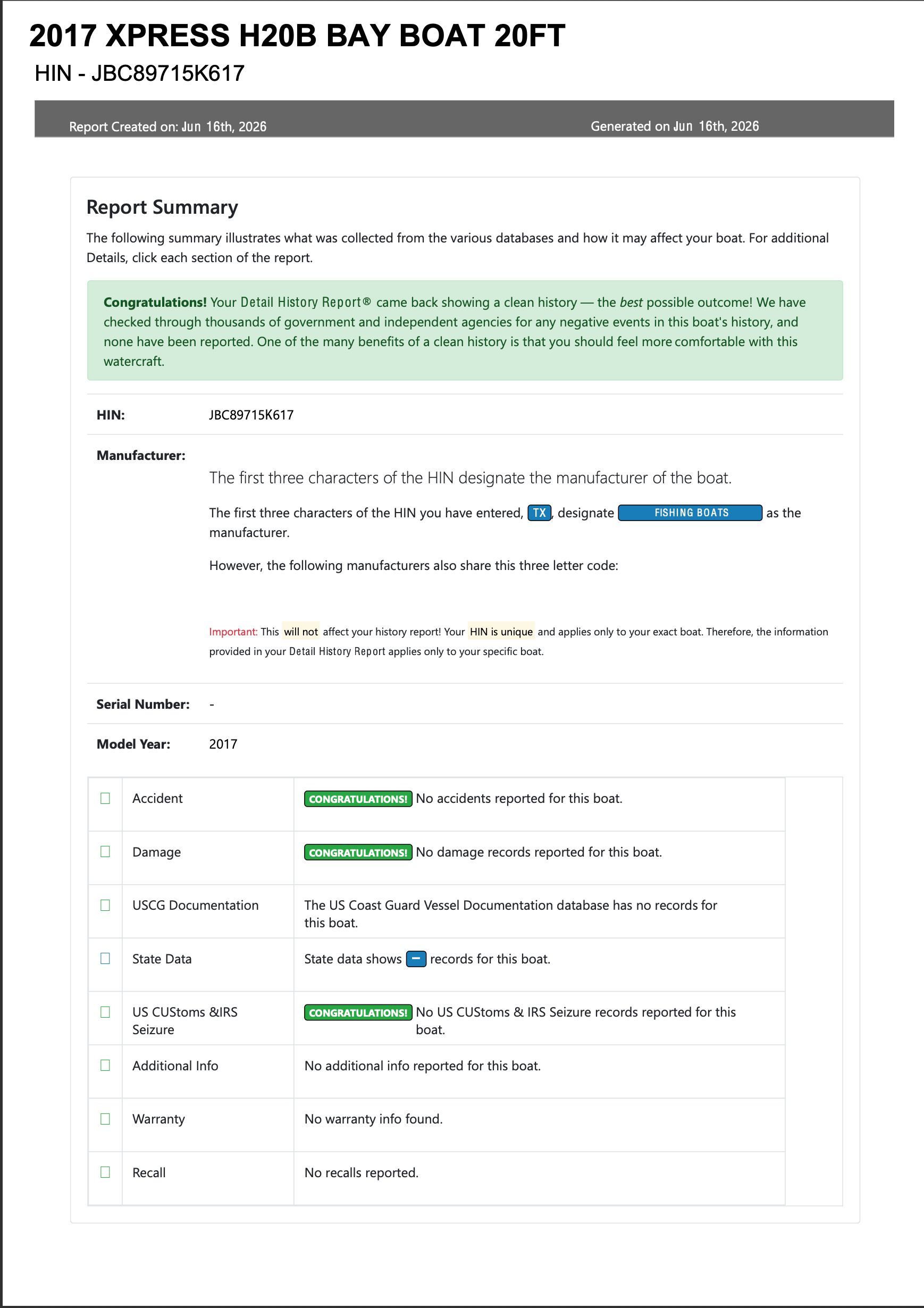The width and height of the screenshot is (924, 1308).
Task: Click the Damage CONGRATULATIONS badge
Action: (358, 852)
